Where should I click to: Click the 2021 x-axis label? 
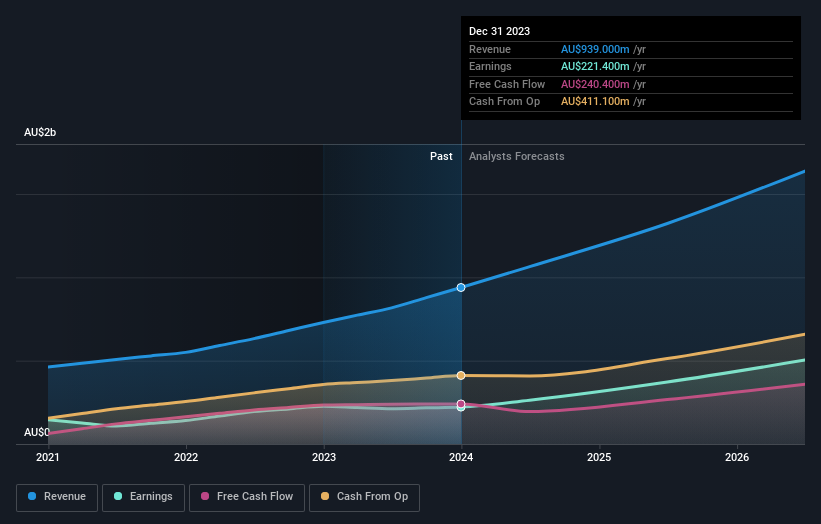click(48, 457)
